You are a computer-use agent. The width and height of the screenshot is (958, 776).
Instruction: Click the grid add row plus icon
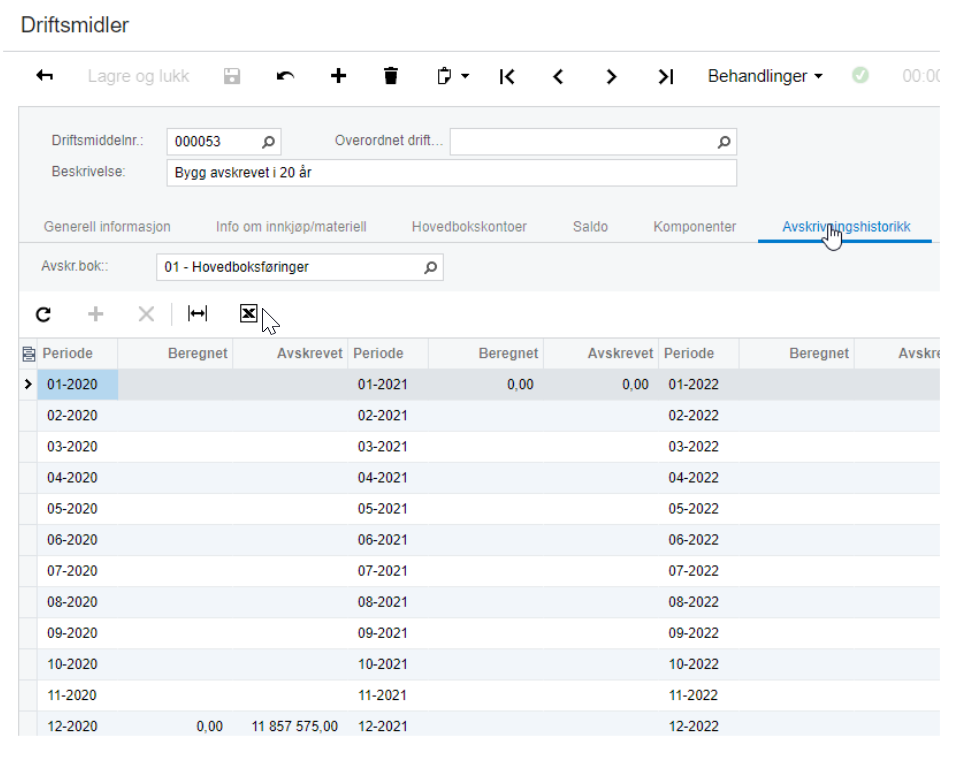tap(95, 314)
